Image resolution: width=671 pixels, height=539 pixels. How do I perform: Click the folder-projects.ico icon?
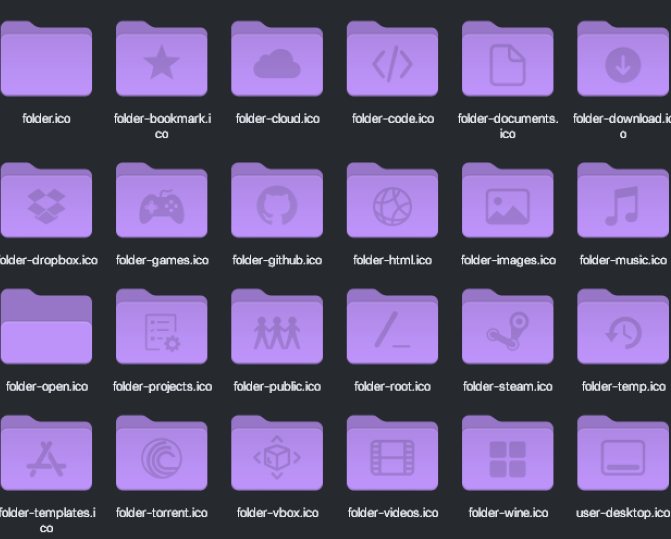tap(162, 331)
